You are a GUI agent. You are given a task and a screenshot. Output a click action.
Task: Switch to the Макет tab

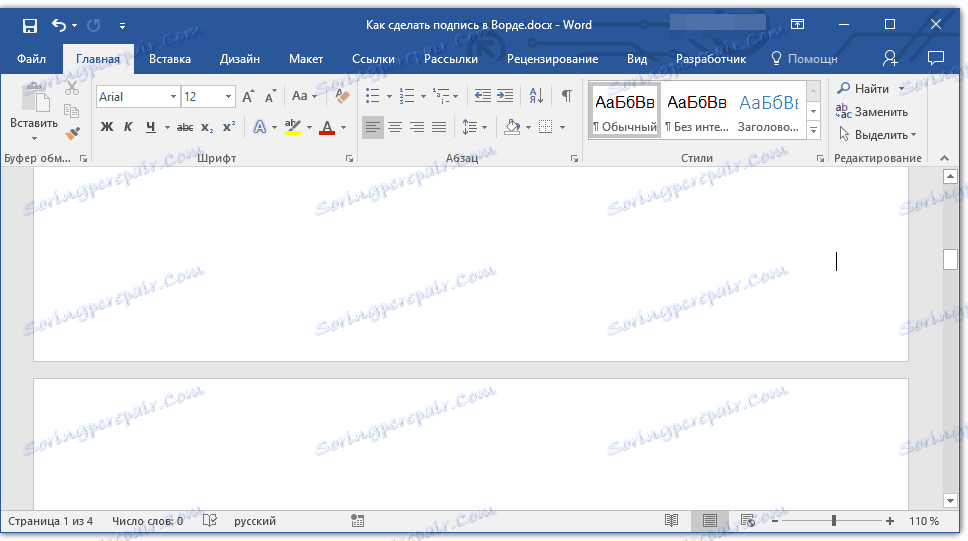point(306,59)
